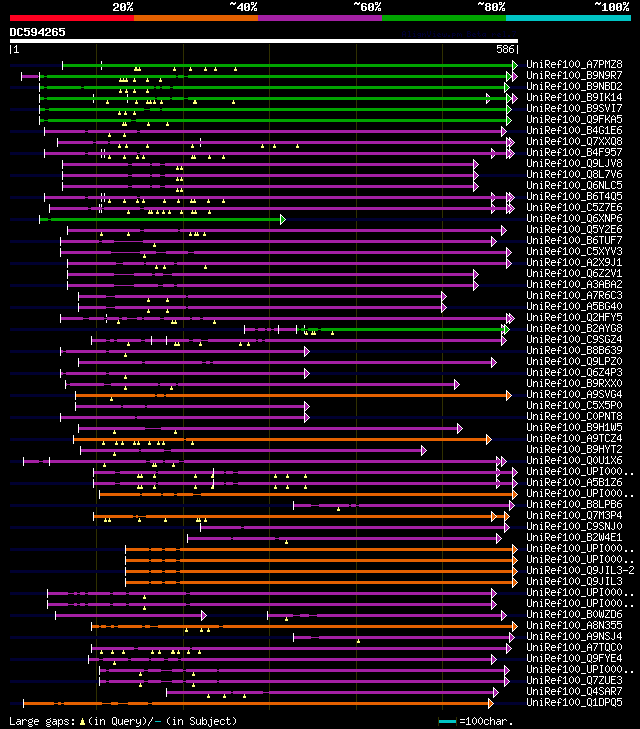This screenshot has height=729, width=640.
Task: Click the UniRef100_A5B1Z6 entry
Action: click(574, 483)
